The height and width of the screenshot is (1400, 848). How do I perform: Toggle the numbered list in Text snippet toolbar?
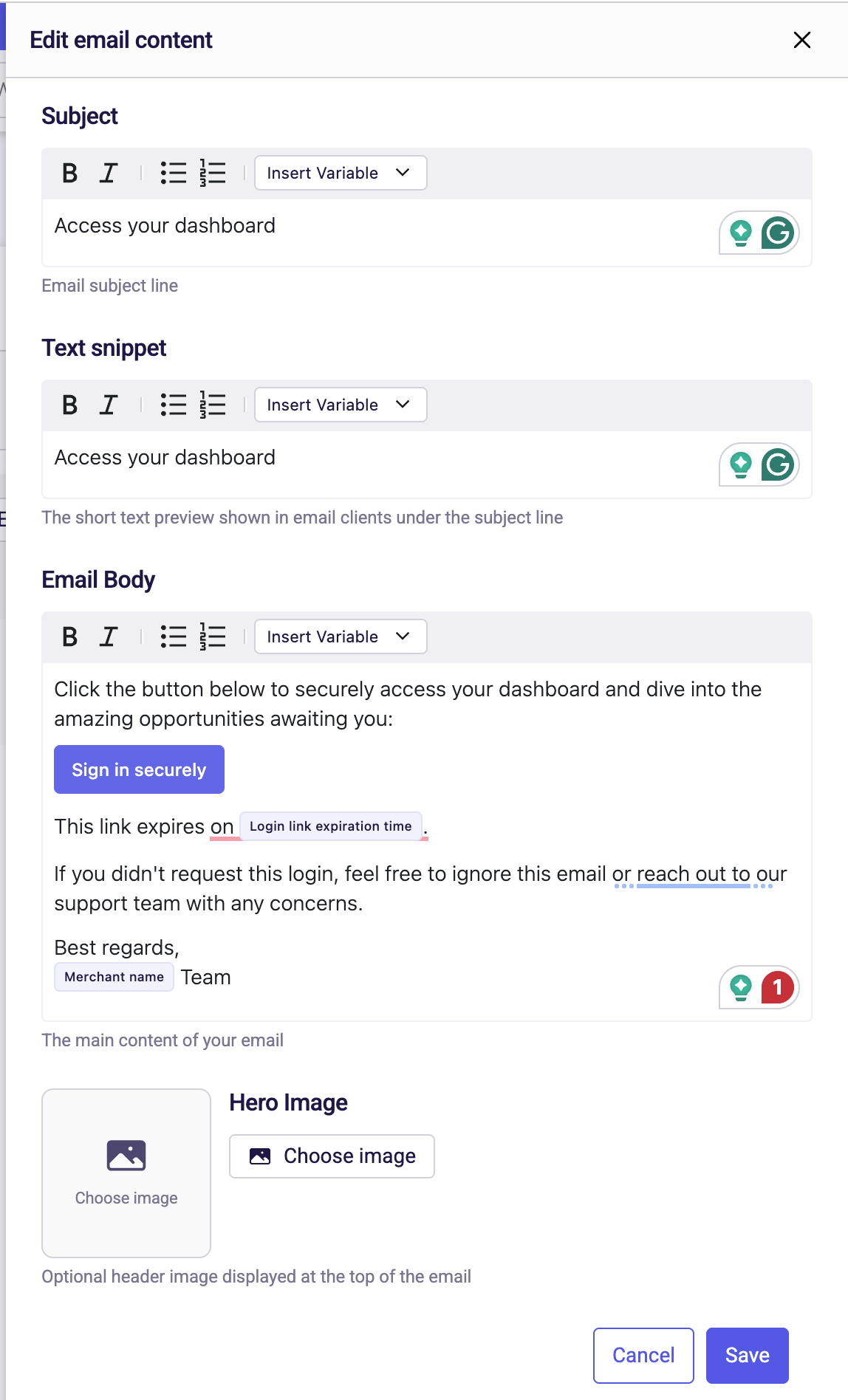pos(211,405)
